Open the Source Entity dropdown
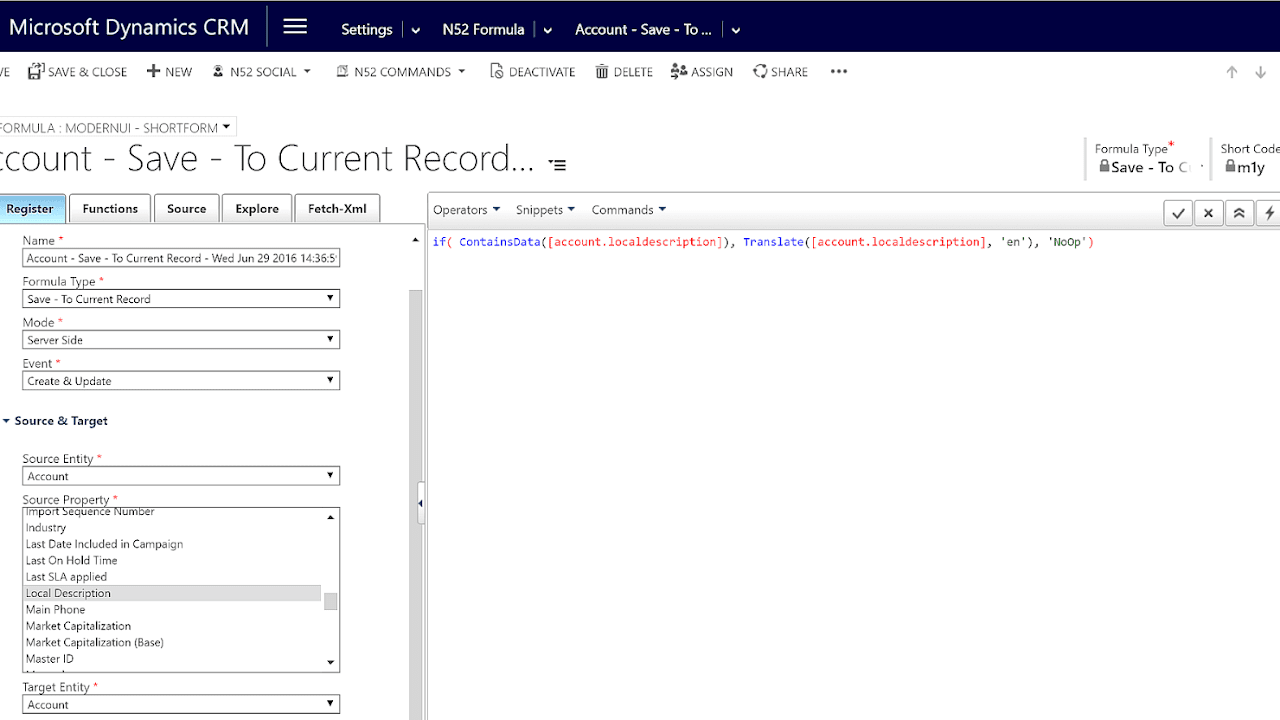This screenshot has height=720, width=1280. 181,476
